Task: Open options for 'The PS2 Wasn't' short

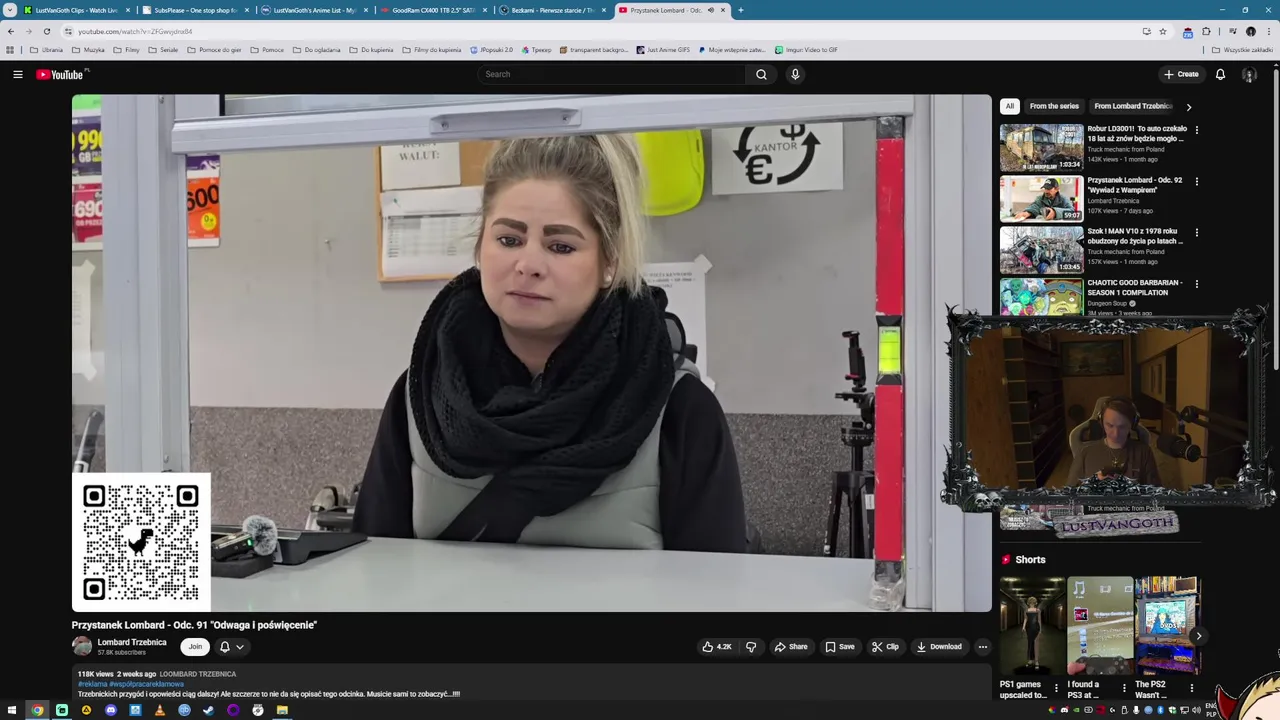Action: (1191, 688)
